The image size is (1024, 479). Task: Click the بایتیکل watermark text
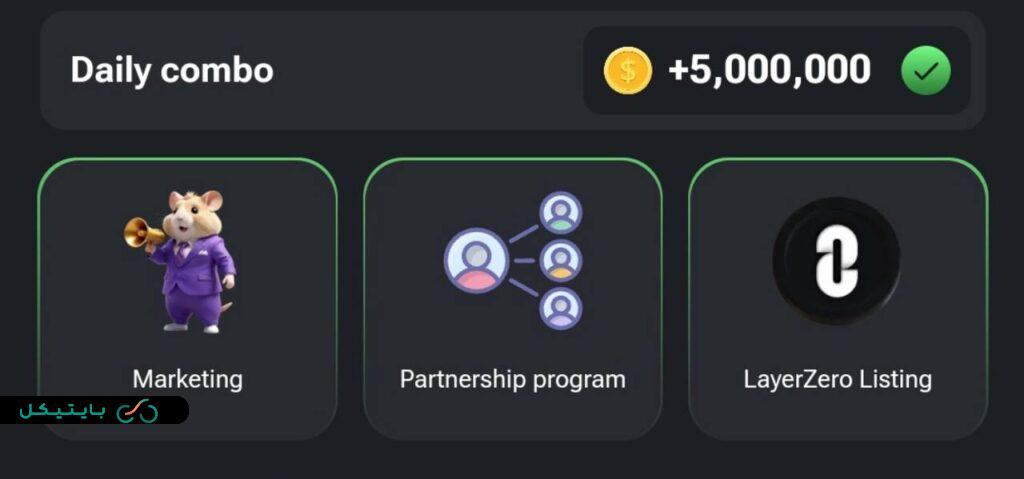coord(65,411)
